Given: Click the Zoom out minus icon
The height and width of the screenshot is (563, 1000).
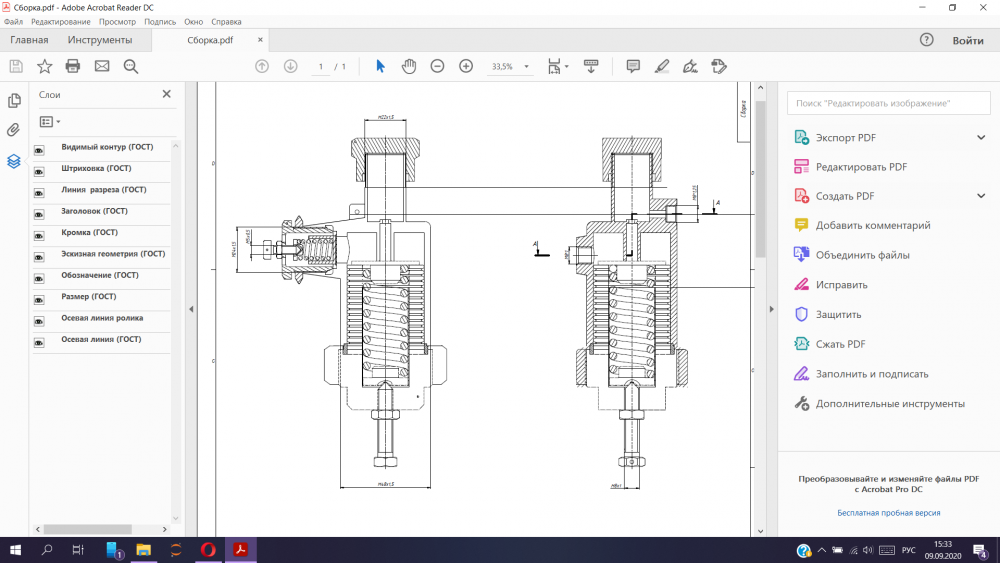Looking at the screenshot, I should tap(437, 66).
